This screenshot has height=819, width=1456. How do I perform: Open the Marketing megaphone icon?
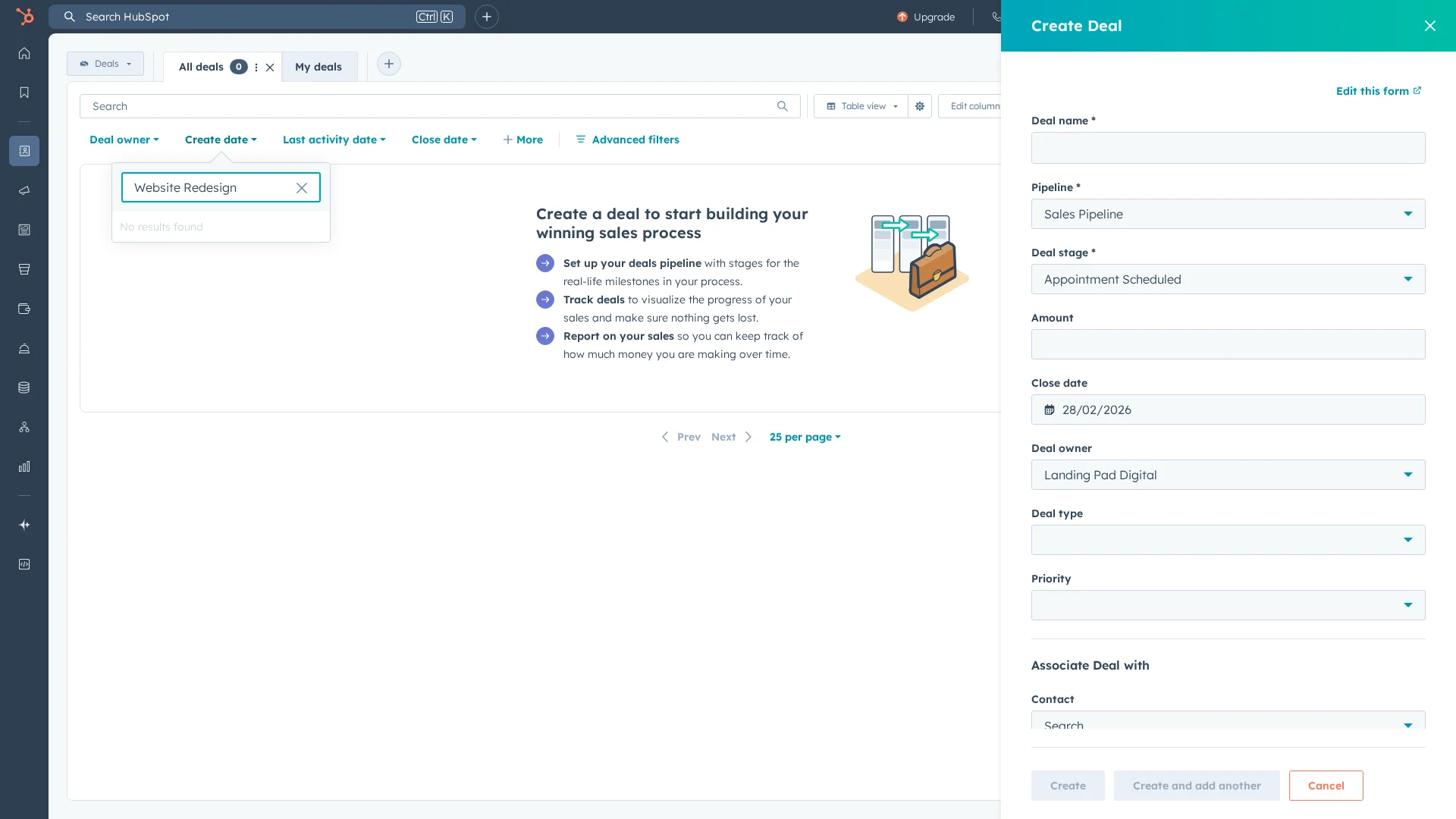pos(24,190)
